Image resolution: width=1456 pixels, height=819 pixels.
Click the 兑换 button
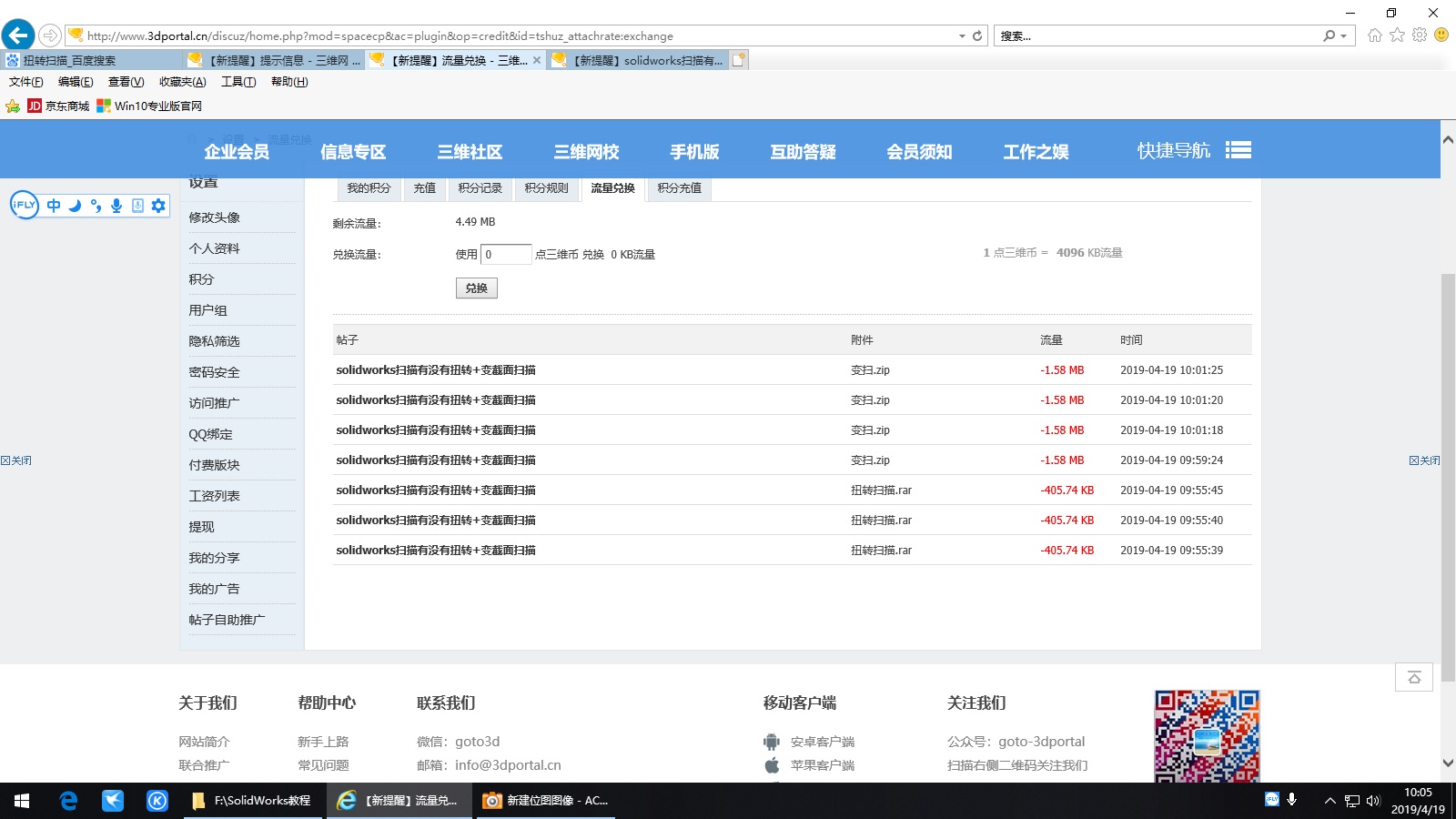(x=477, y=288)
